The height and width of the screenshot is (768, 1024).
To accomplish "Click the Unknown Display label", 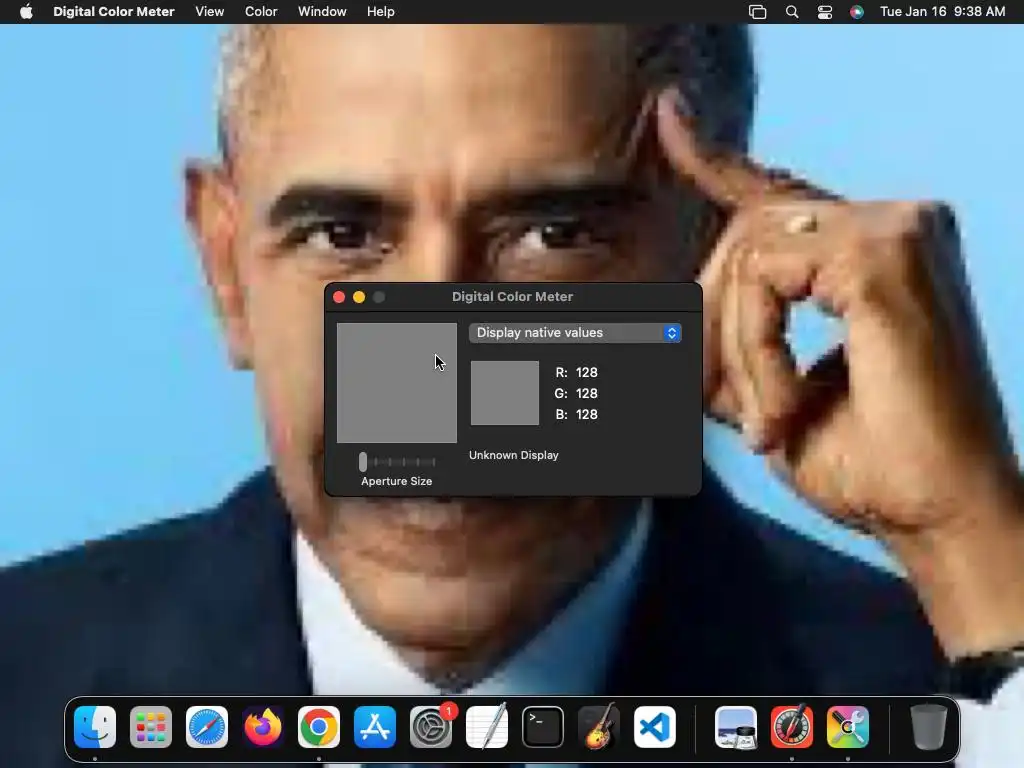I will tap(514, 455).
